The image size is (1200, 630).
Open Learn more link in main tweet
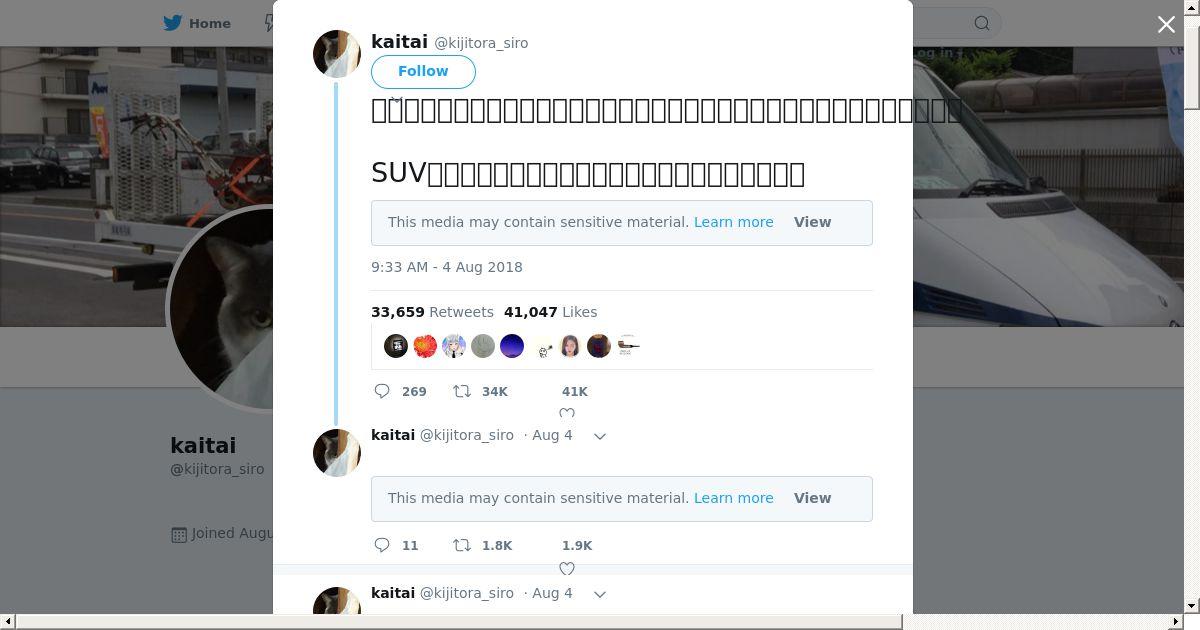tap(733, 222)
